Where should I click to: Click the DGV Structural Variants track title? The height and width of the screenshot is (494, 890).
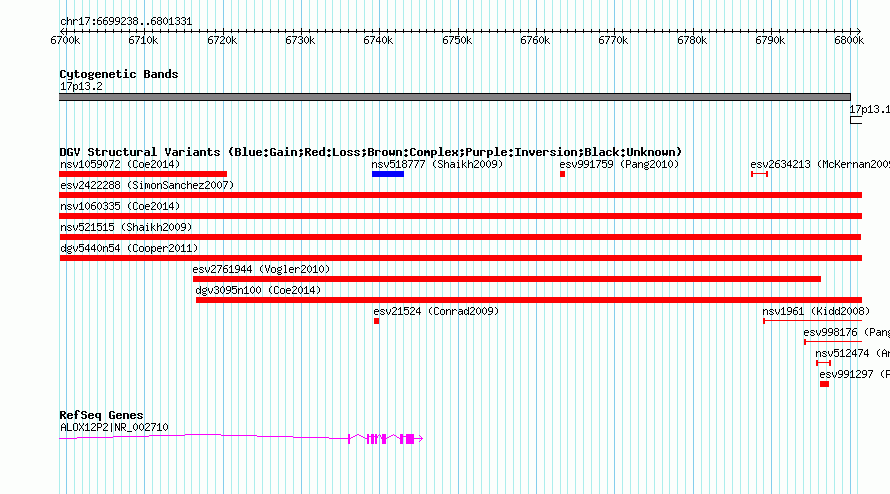371,152
